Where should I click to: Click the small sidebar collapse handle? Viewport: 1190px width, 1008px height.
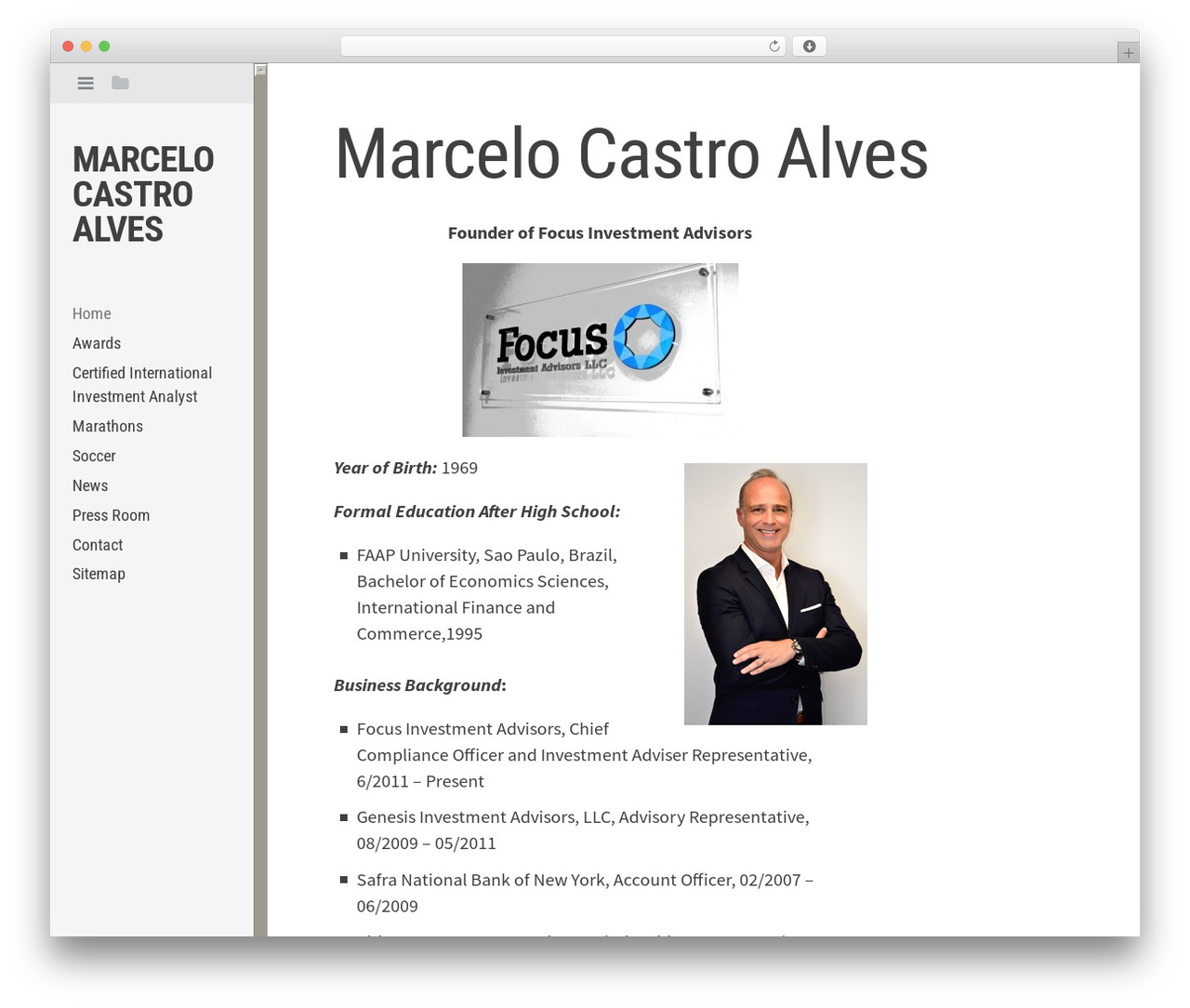point(260,70)
